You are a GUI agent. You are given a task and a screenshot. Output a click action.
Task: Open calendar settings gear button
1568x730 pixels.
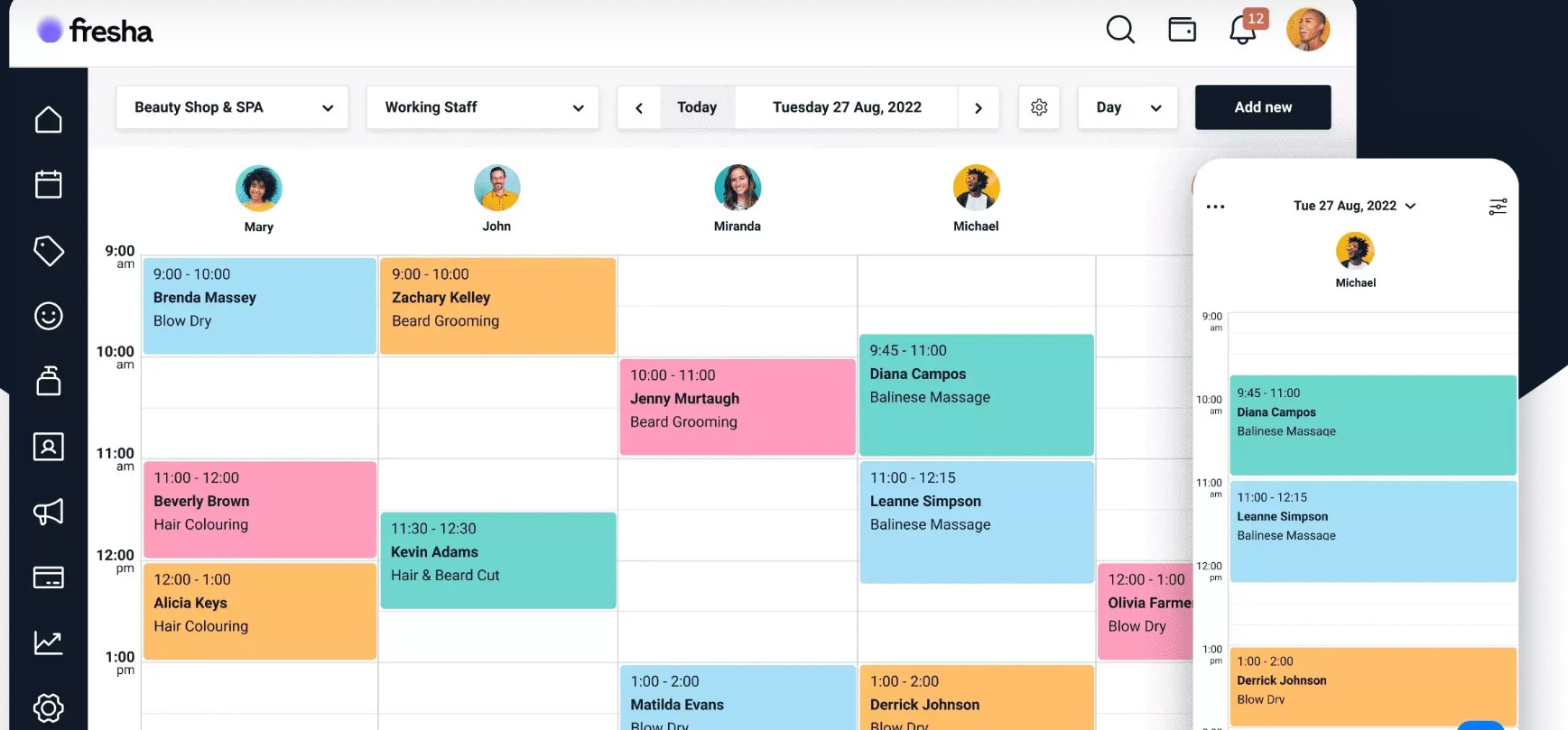point(1039,107)
